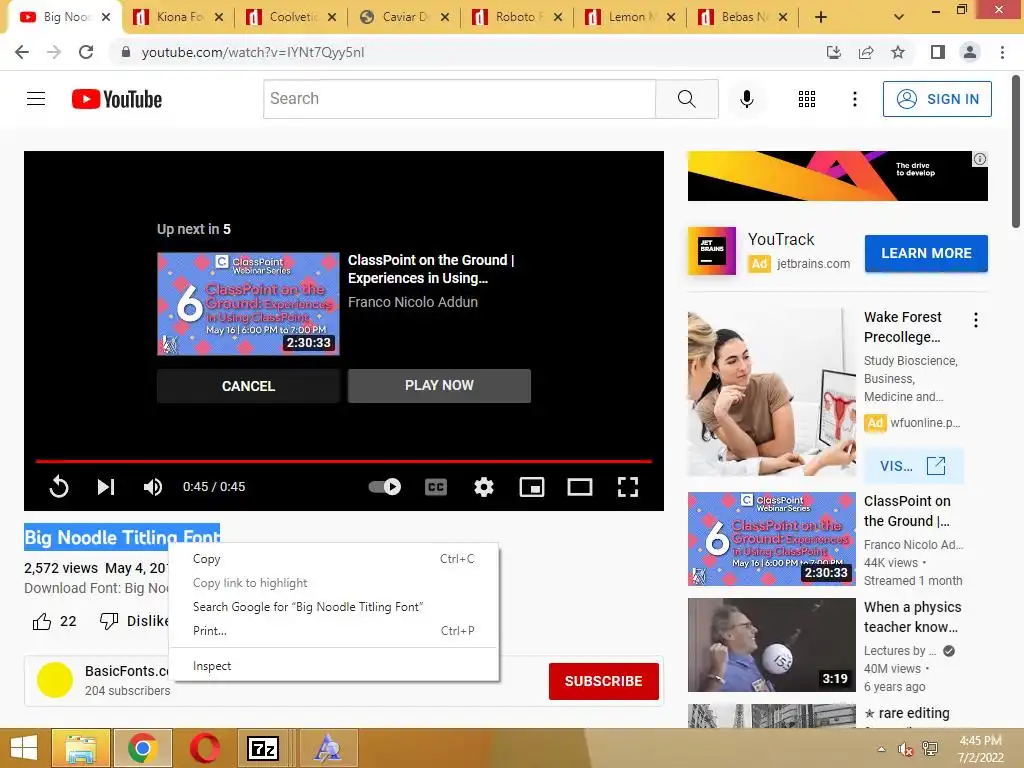Open BasicFonts channel yellow avatar
Viewport: 1024px width, 768px height.
point(55,680)
